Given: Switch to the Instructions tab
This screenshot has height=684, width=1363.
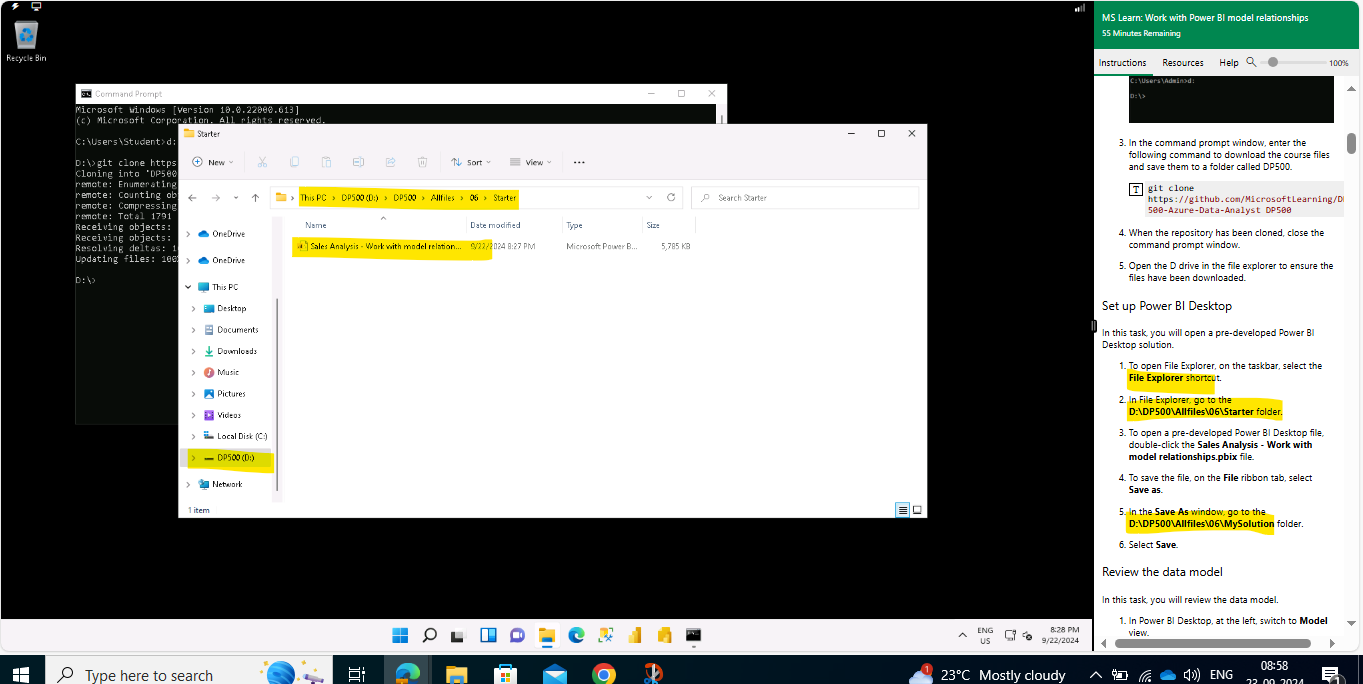Looking at the screenshot, I should click(1122, 62).
